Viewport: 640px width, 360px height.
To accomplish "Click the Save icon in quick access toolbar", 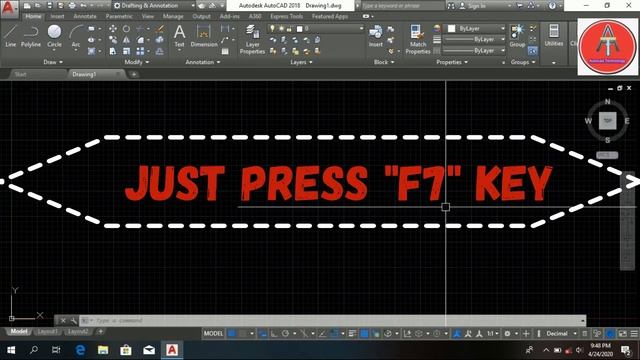I will tap(49, 6).
